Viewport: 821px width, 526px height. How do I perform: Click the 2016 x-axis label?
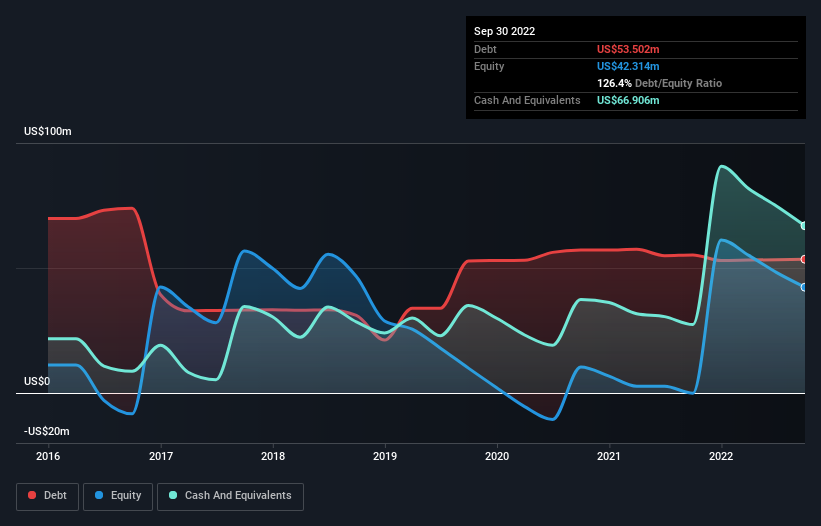(48, 456)
